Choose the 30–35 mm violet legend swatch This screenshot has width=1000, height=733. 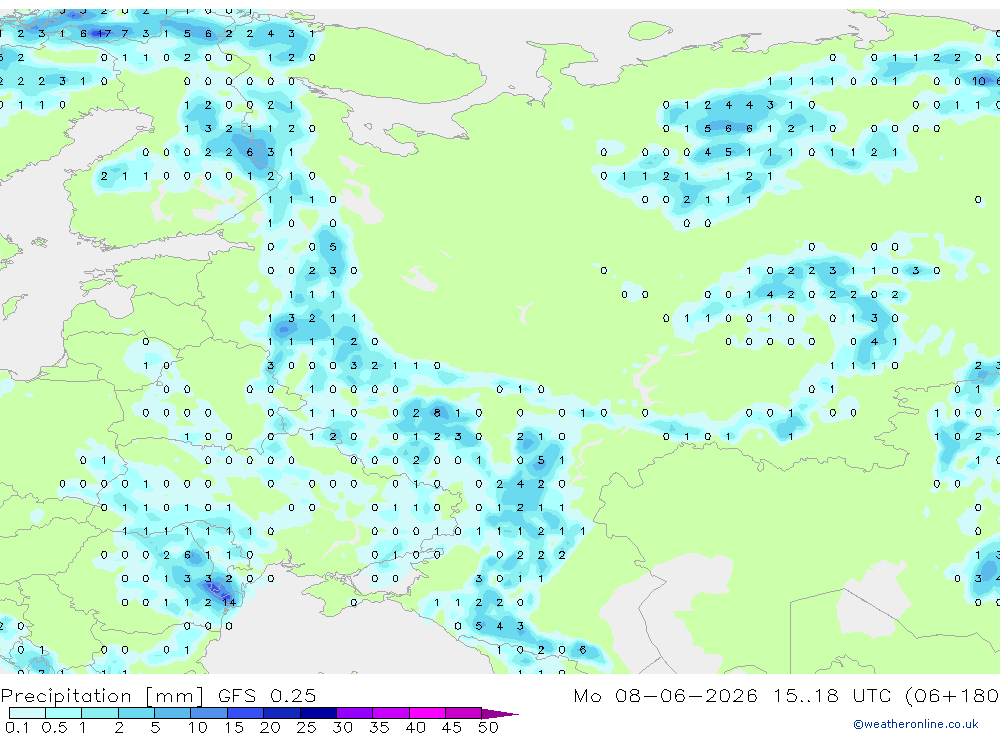355,713
